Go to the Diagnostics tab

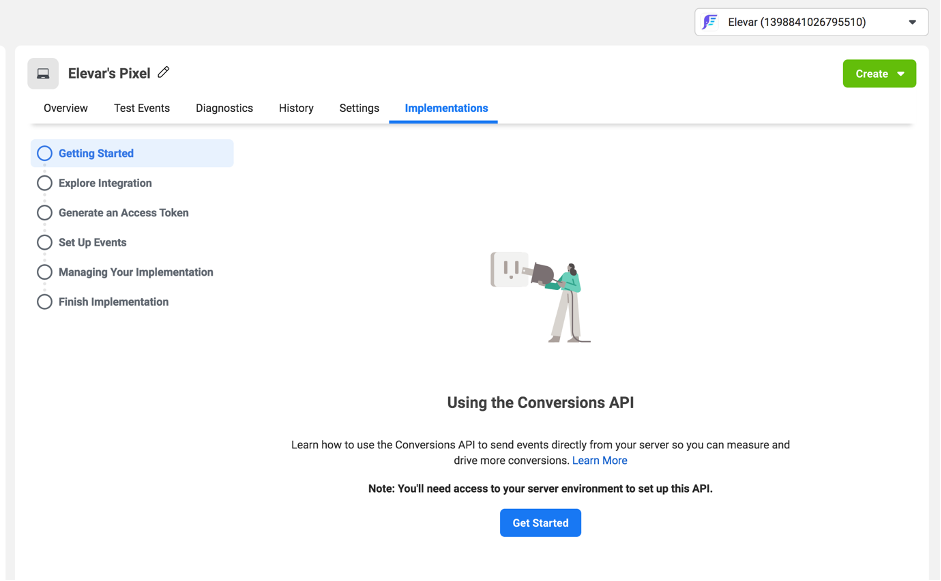224,108
